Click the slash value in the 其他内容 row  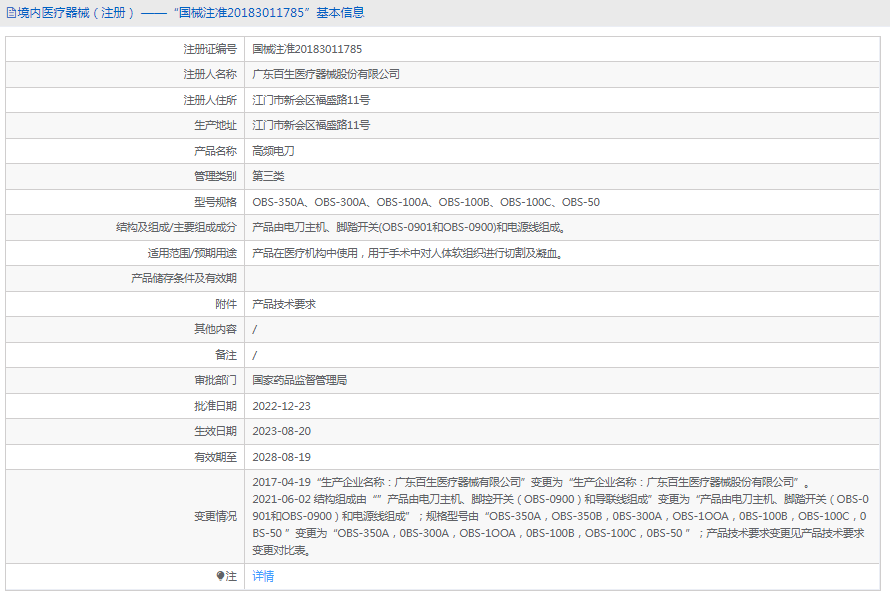[254, 329]
